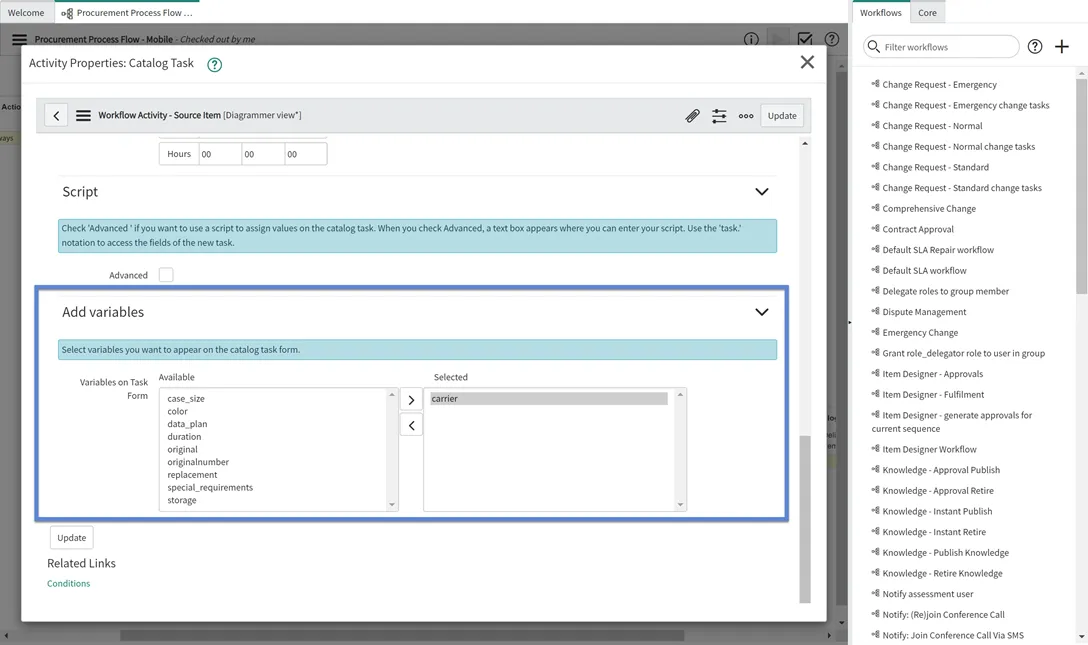Image resolution: width=1088 pixels, height=645 pixels.
Task: Switch to the Welcome tab
Action: tap(26, 13)
